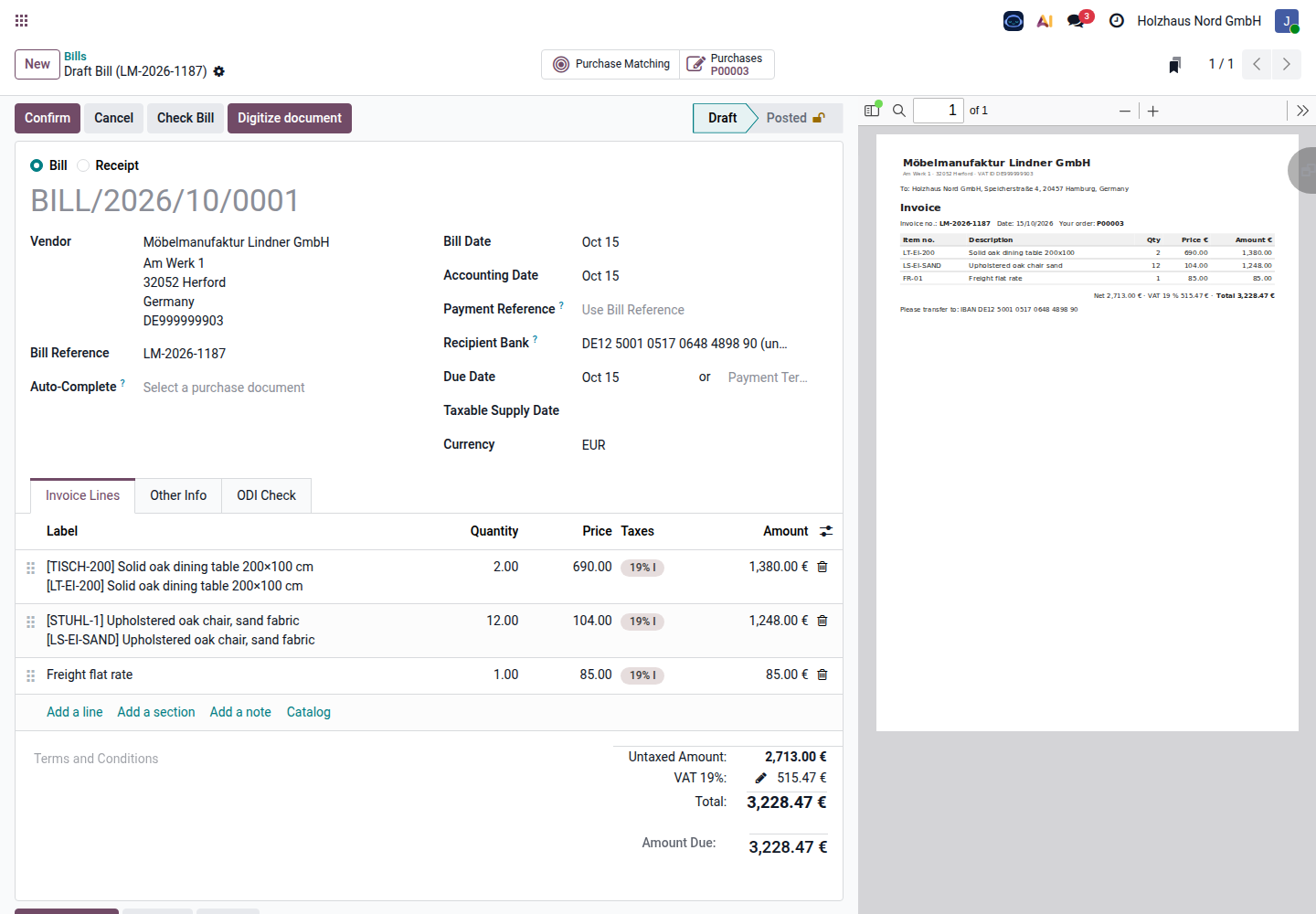Click the Payment Reference input field

[695, 310]
